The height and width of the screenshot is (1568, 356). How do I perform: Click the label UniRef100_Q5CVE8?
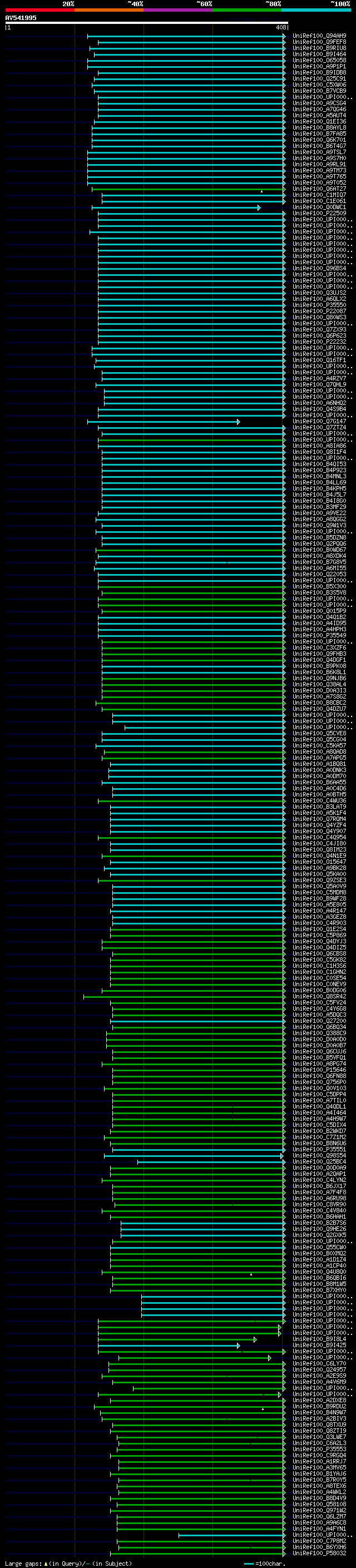(319, 734)
